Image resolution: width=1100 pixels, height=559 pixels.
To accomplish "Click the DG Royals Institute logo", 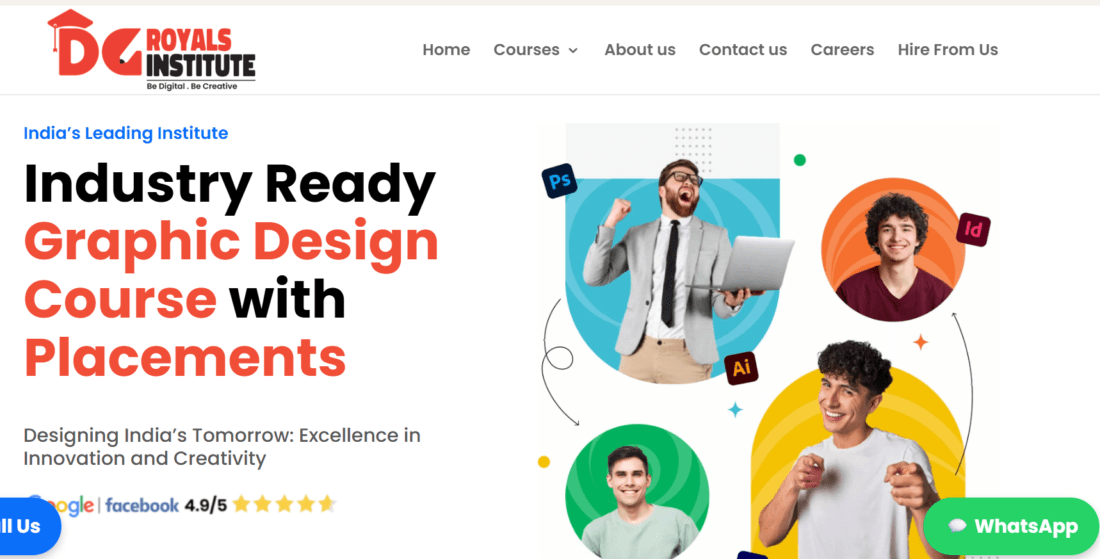I will 151,50.
